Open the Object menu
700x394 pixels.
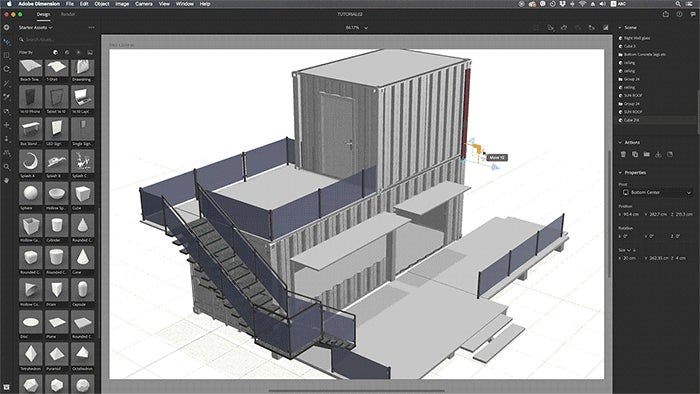coord(102,4)
